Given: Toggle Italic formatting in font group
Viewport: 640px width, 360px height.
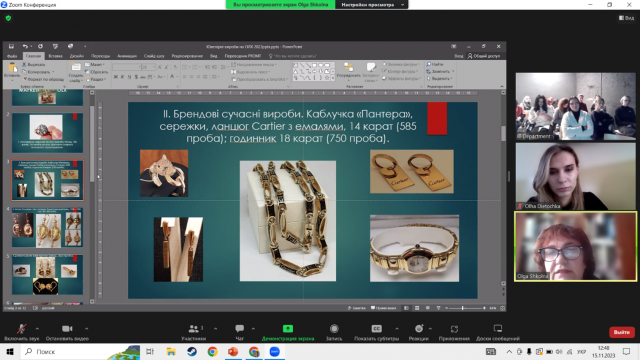Looking at the screenshot, I should pyautogui.click(x=122, y=77).
